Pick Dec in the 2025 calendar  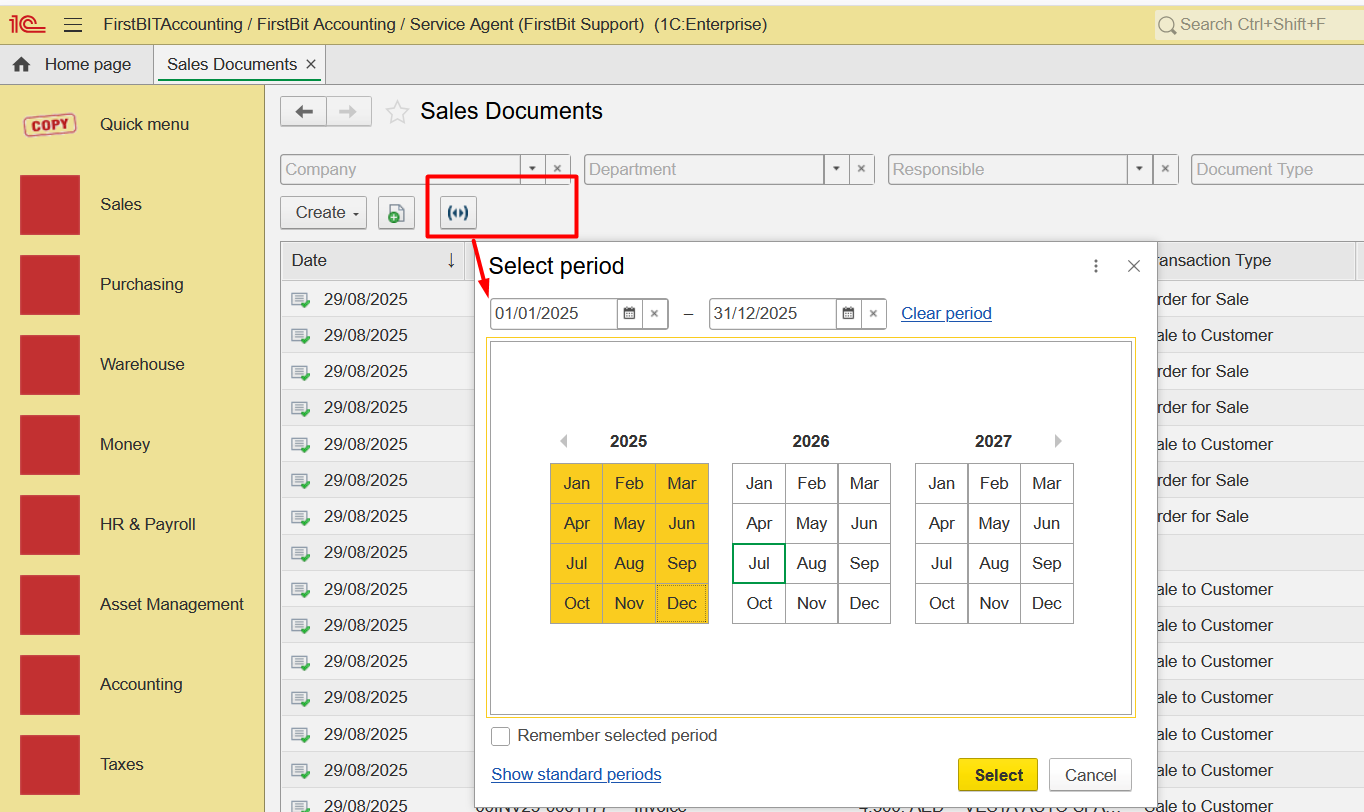pyautogui.click(x=682, y=604)
